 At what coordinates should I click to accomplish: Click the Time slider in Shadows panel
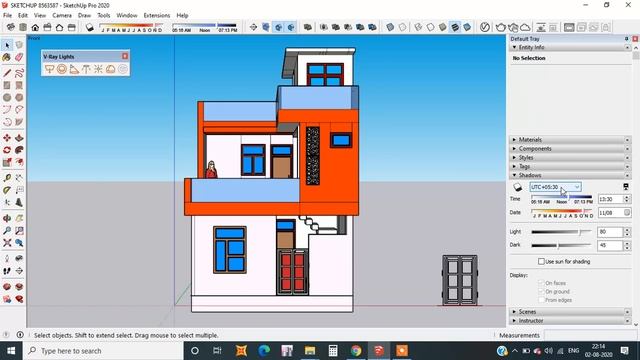(561, 197)
